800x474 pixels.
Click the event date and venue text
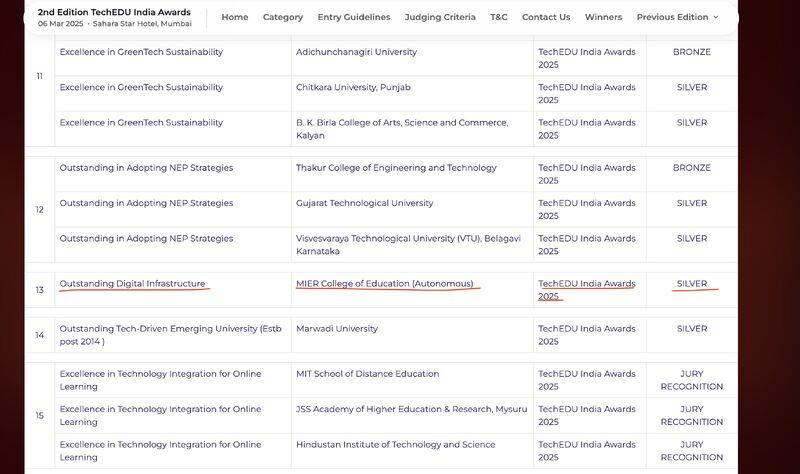click(x=115, y=23)
